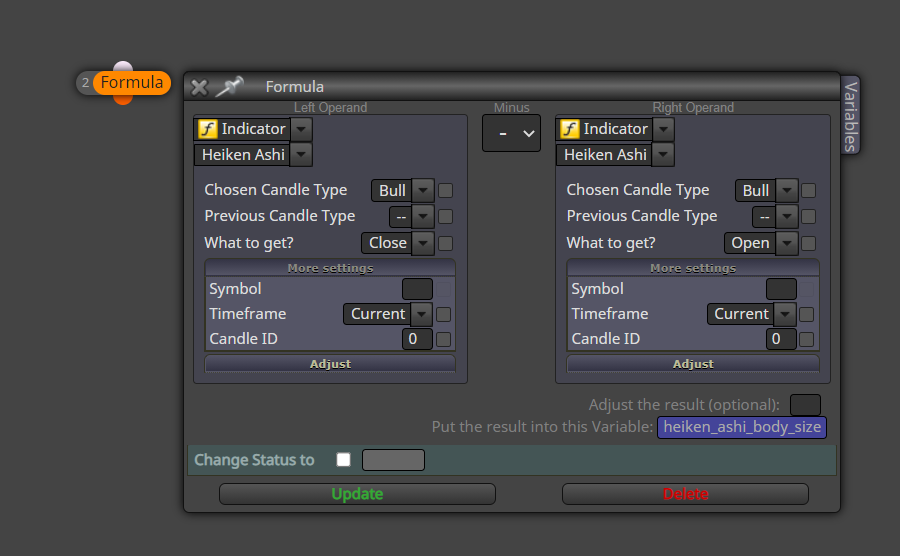Collapse left operand More settings header
The image size is (900, 556).
click(330, 268)
